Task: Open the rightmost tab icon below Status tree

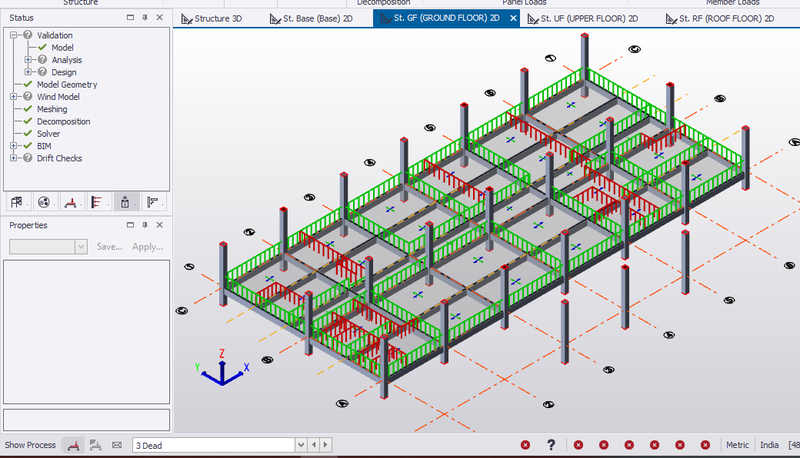Action: click(152, 202)
